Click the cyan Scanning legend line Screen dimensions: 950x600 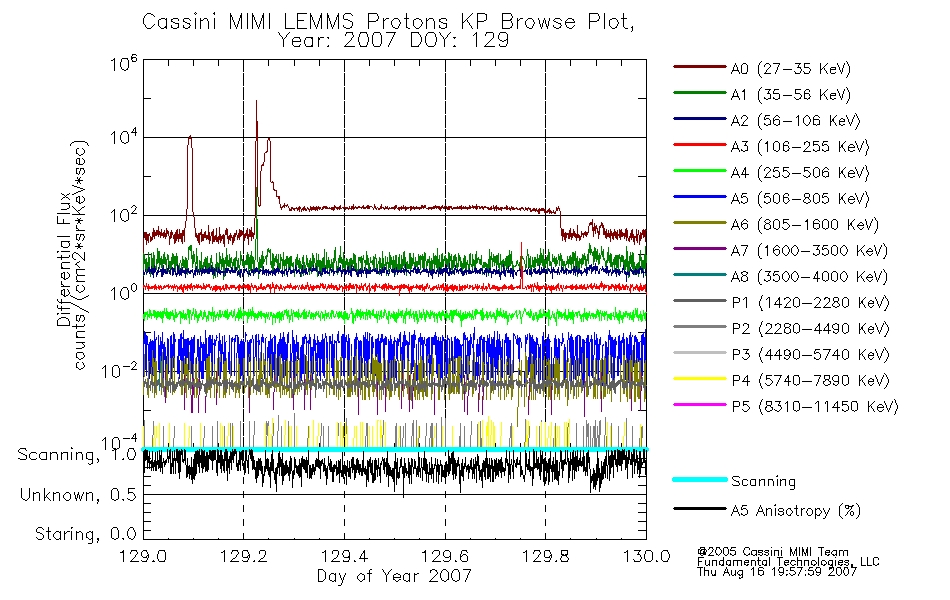(x=699, y=479)
